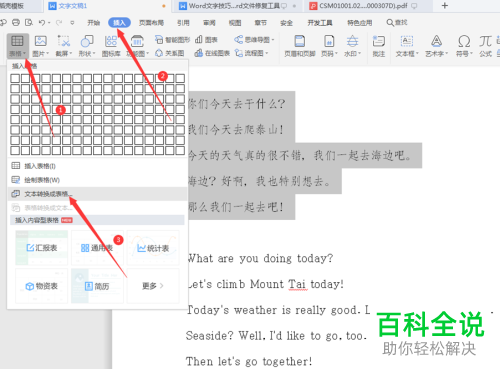Click the top-left cell of the table grid

click(x=15, y=78)
